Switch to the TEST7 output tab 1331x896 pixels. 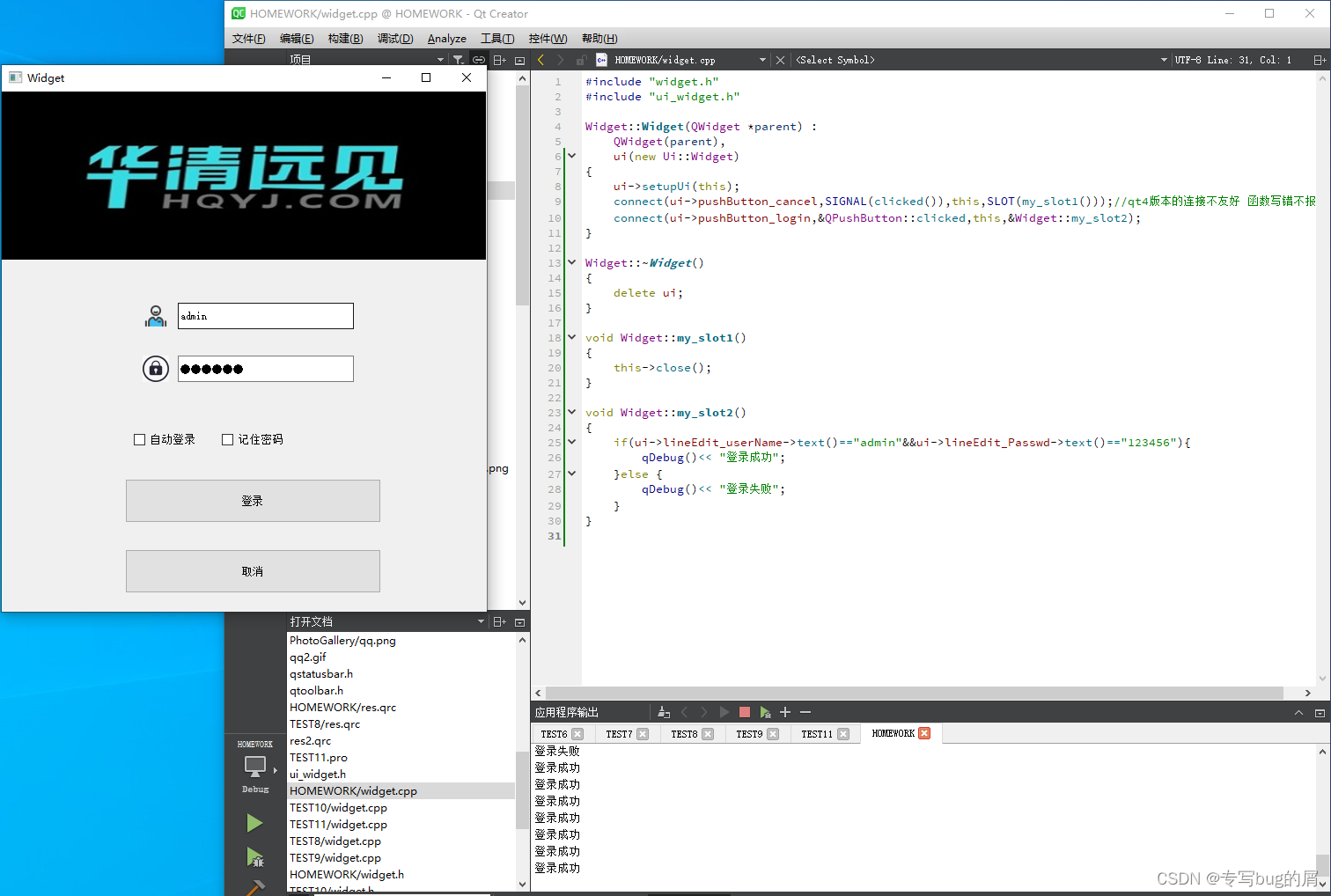pos(619,734)
